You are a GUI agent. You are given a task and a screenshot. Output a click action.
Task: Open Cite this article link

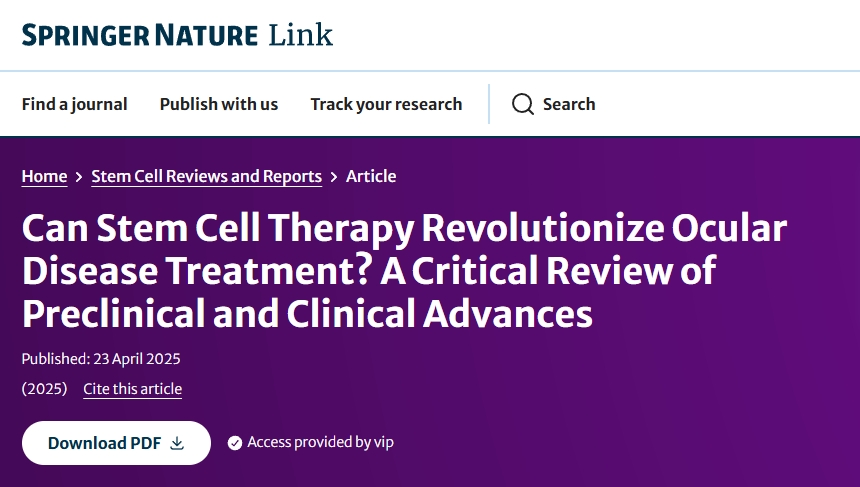point(132,389)
